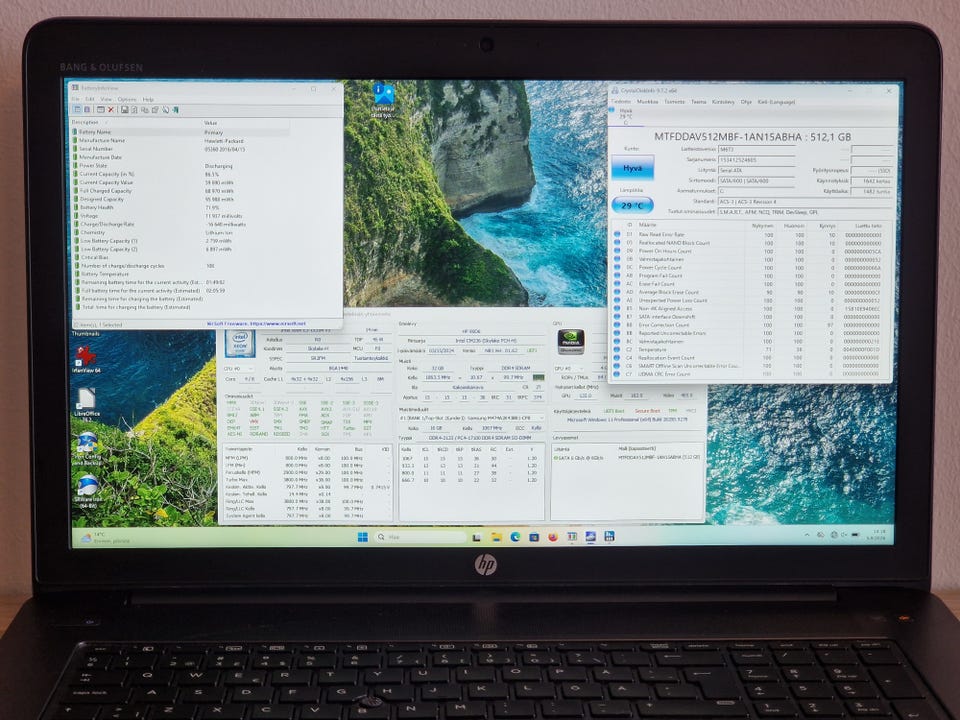Click the properties window icon in BatteryInfoView toolbar
960x720 pixels.
point(100,110)
